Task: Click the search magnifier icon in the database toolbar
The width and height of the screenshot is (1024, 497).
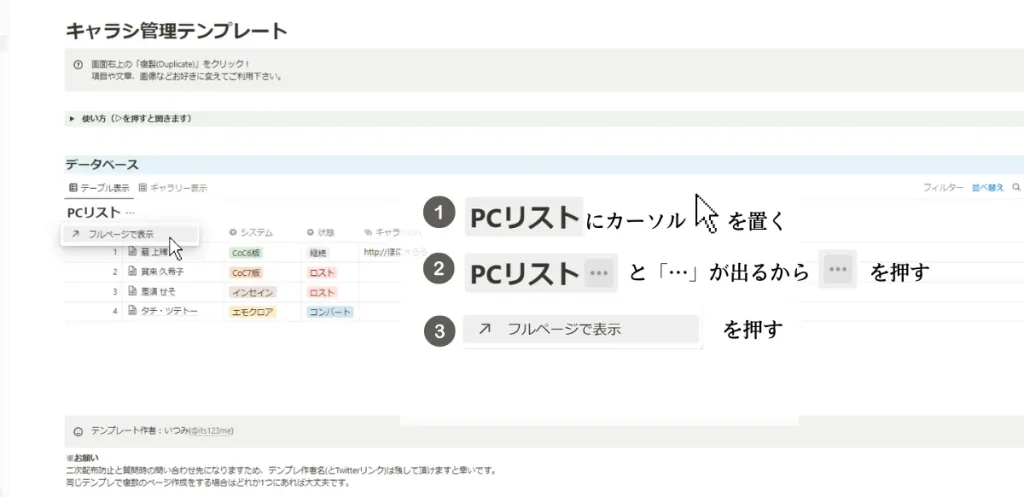Action: tap(1016, 187)
